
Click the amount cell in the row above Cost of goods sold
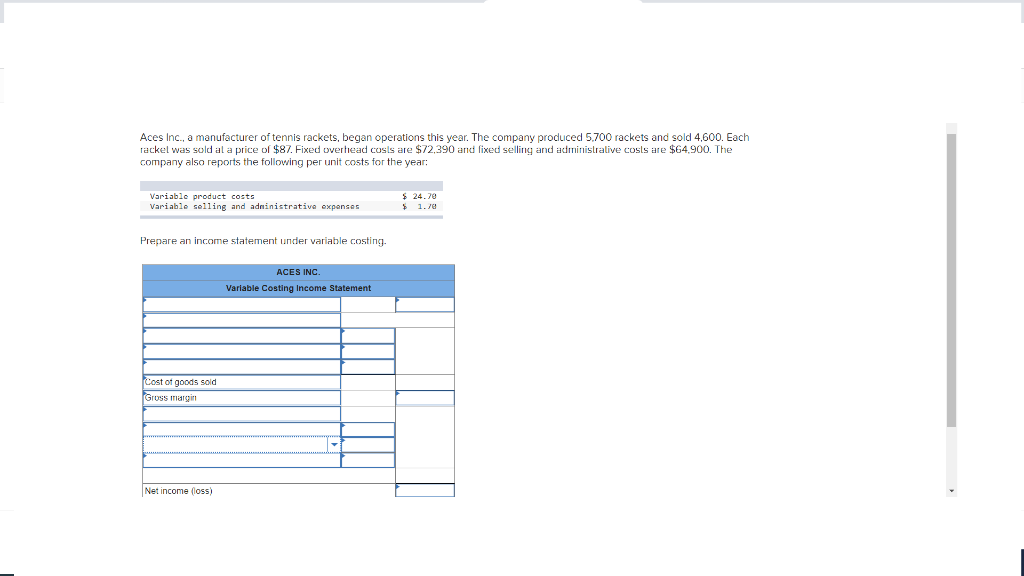[368, 367]
